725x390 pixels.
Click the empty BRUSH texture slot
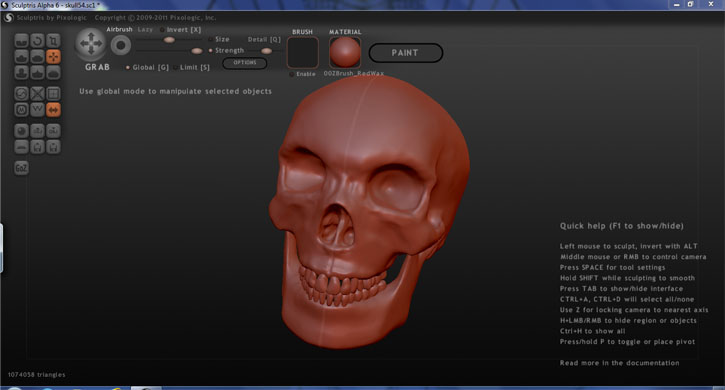(x=303, y=53)
